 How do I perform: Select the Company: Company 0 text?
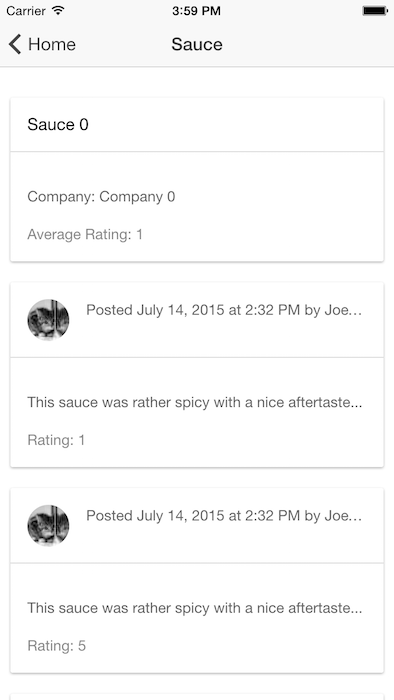pos(101,196)
